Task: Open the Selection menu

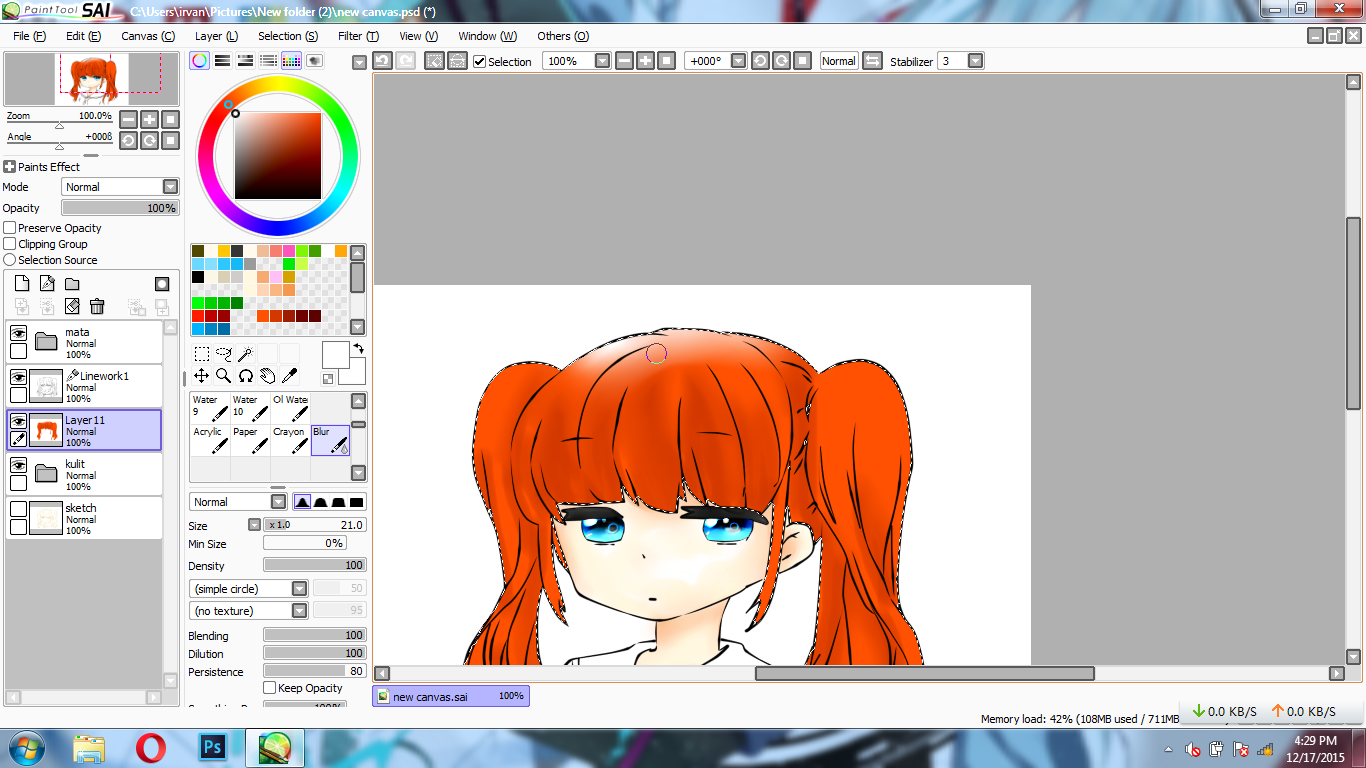Action: tap(288, 36)
